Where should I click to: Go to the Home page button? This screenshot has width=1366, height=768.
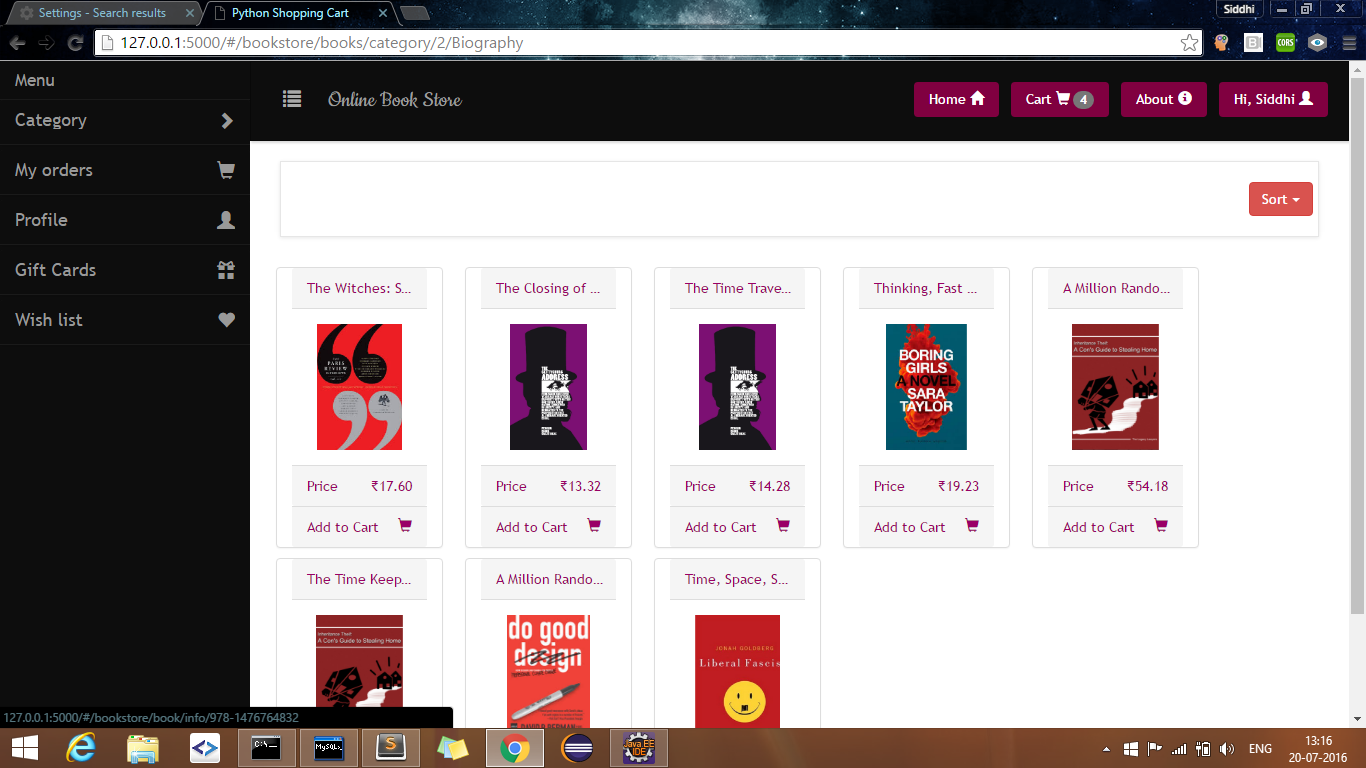tap(956, 99)
